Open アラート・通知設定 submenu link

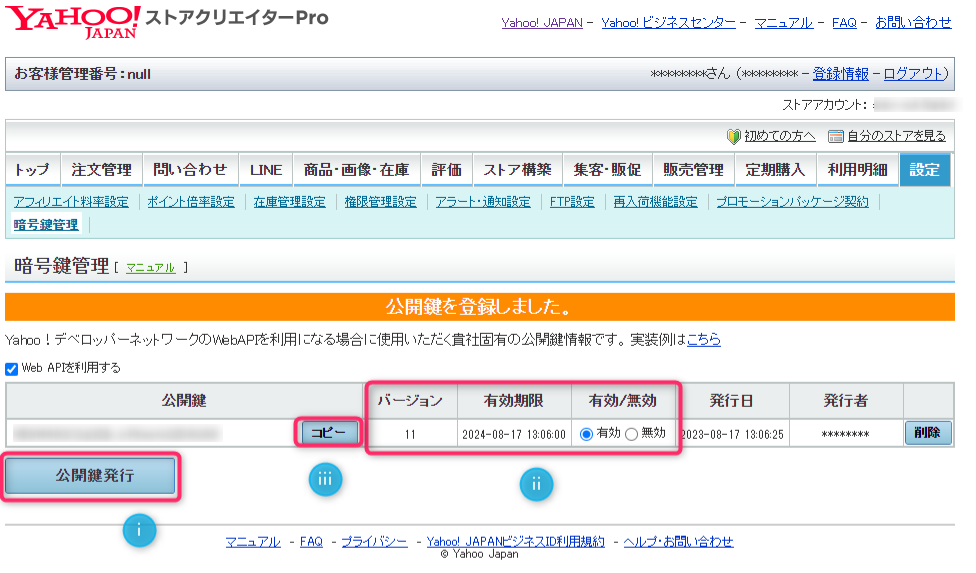[x=483, y=202]
